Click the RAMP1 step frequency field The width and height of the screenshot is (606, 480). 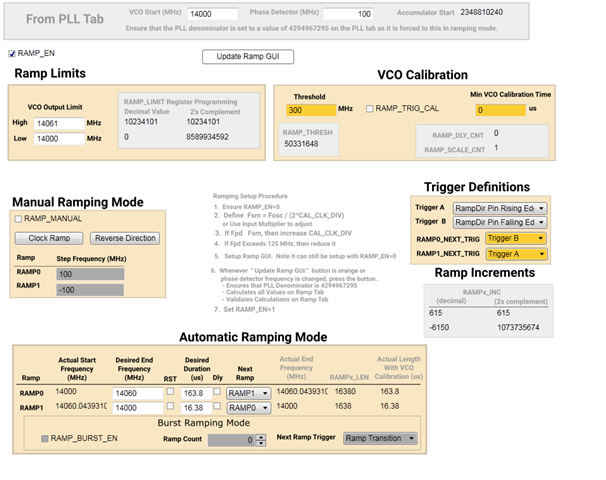pyautogui.click(x=90, y=290)
